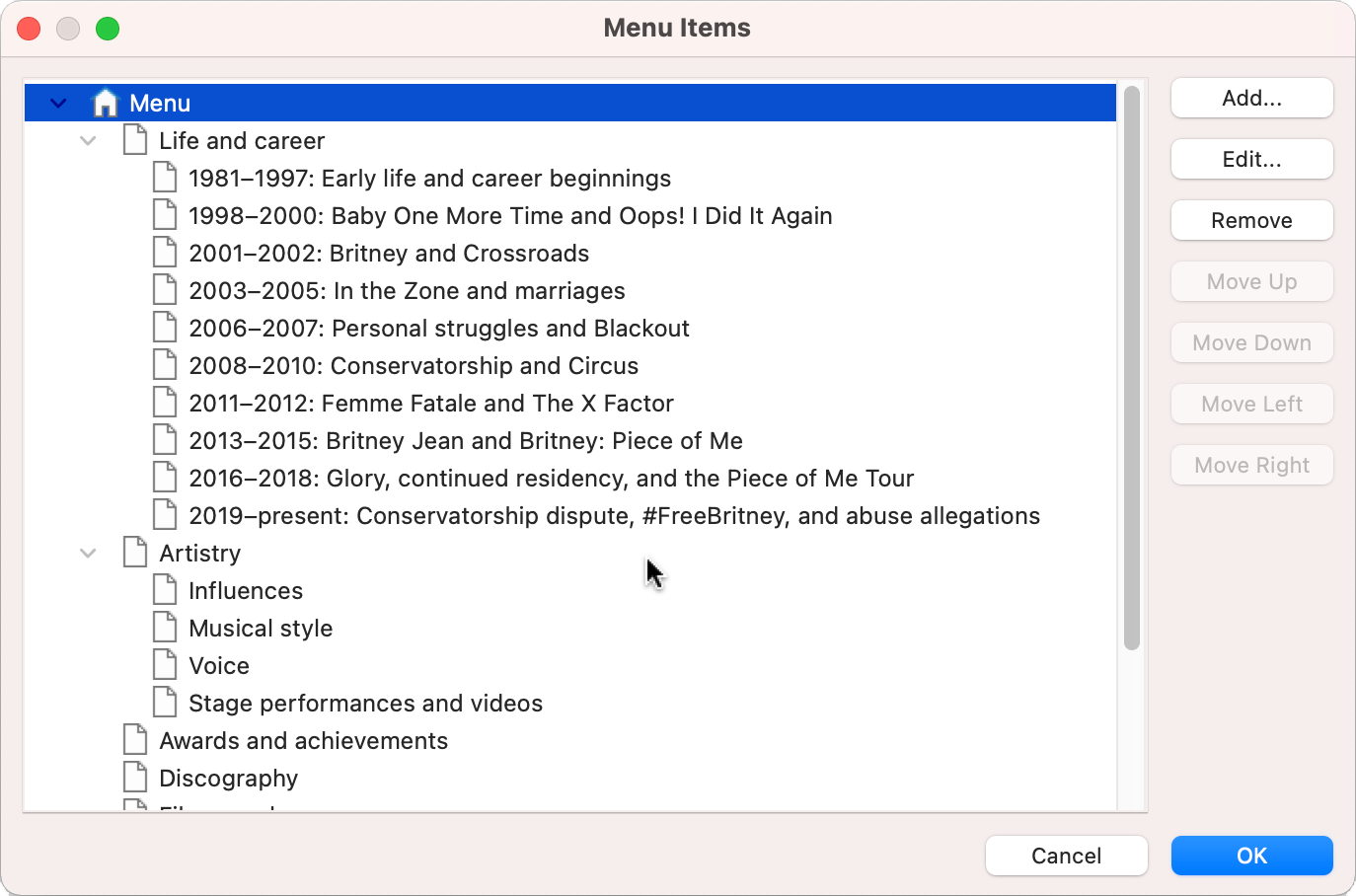Collapse the Artistry section chevron
Viewport: 1356px width, 896px height.
tap(88, 553)
